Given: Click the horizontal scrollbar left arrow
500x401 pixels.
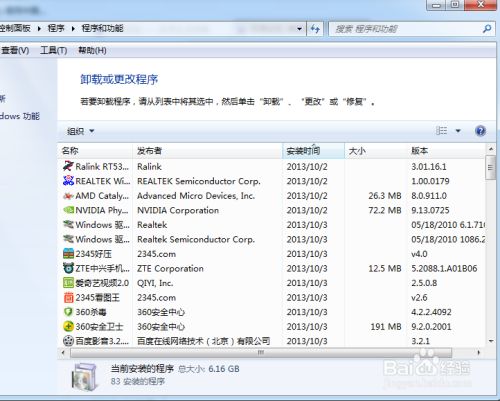Looking at the screenshot, I should (x=63, y=352).
